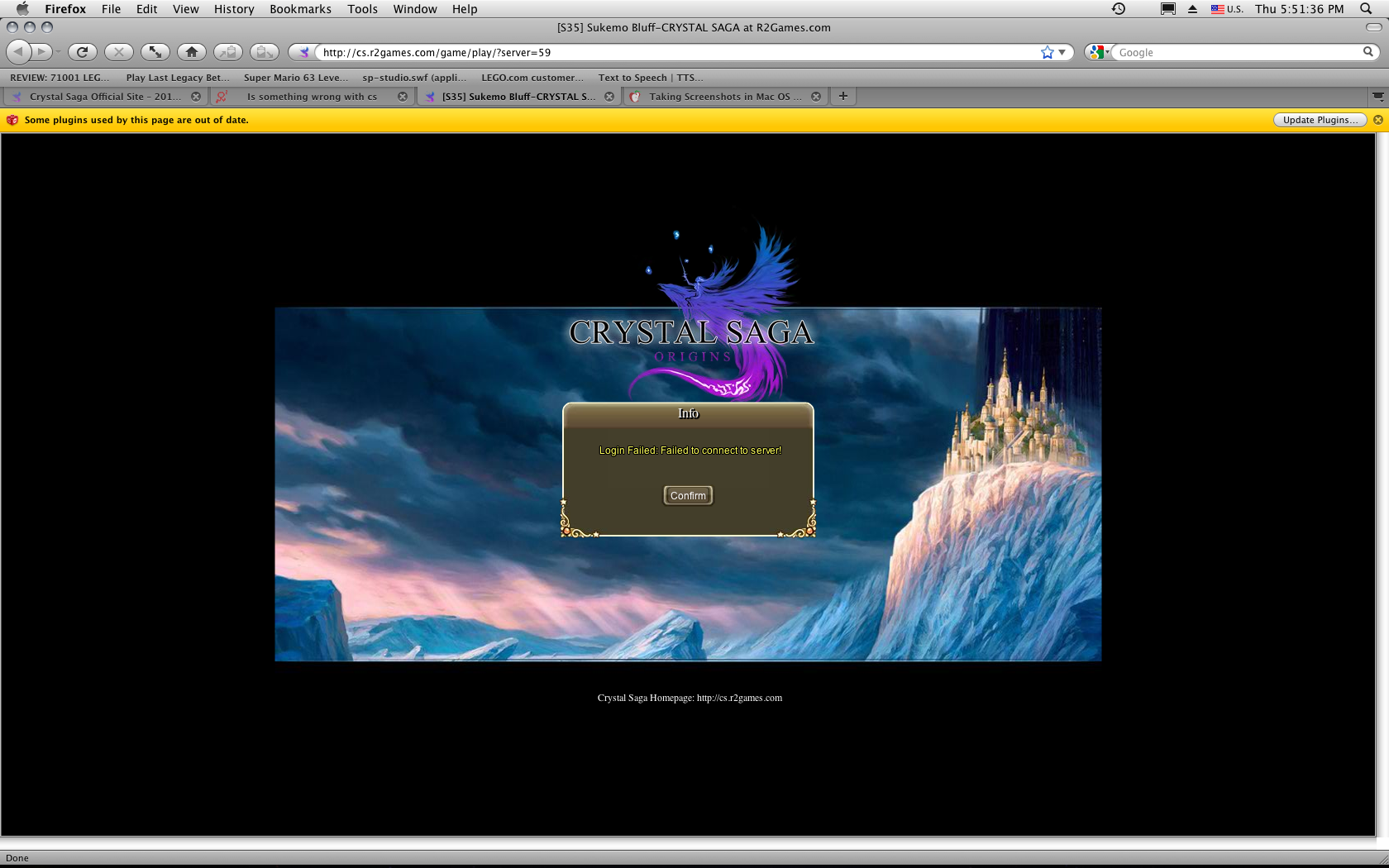The width and height of the screenshot is (1389, 868).
Task: Click the Update Plugins button
Action: point(1320,120)
